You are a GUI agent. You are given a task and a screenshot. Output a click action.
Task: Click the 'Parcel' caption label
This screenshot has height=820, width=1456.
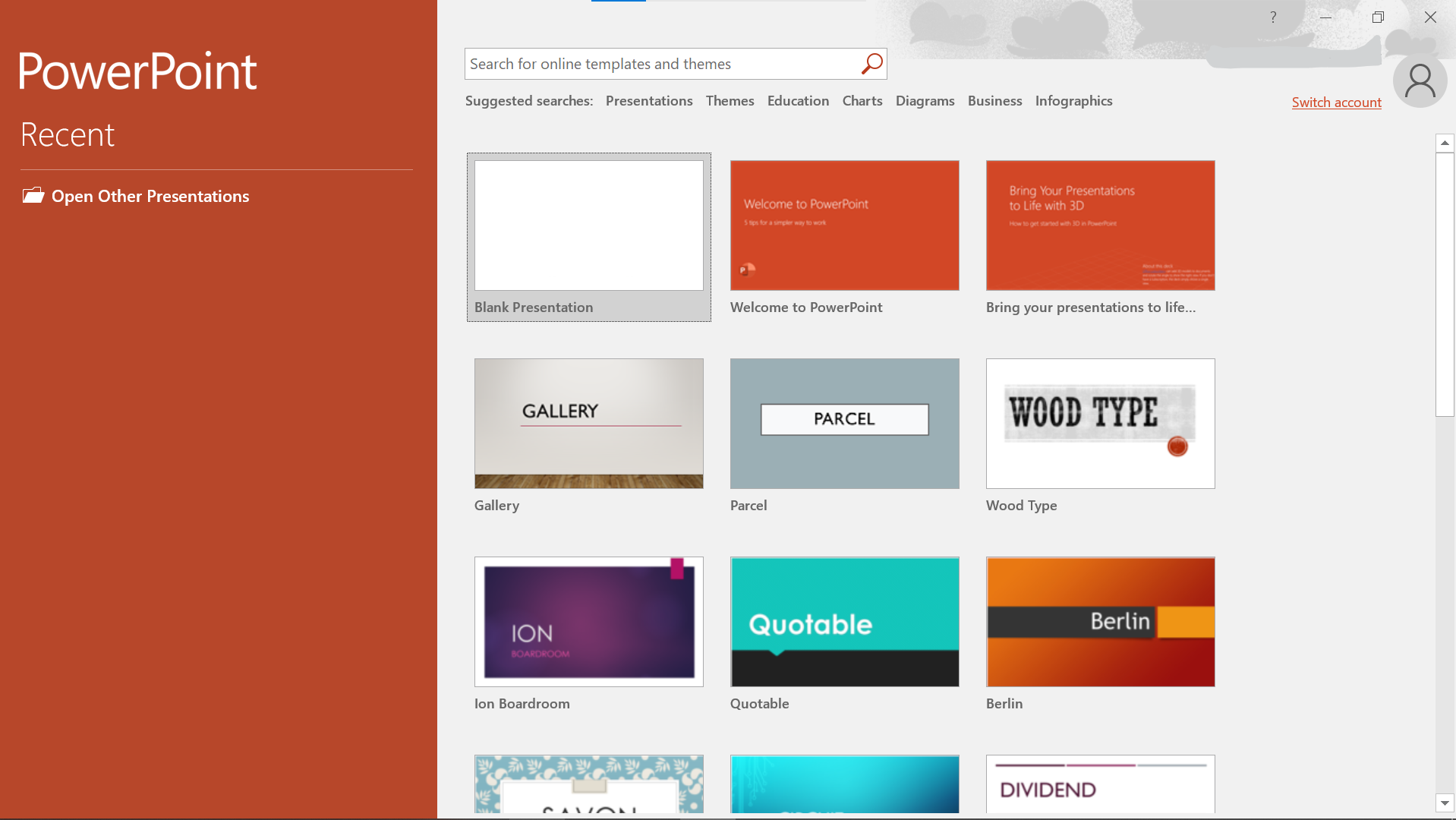pyautogui.click(x=748, y=506)
